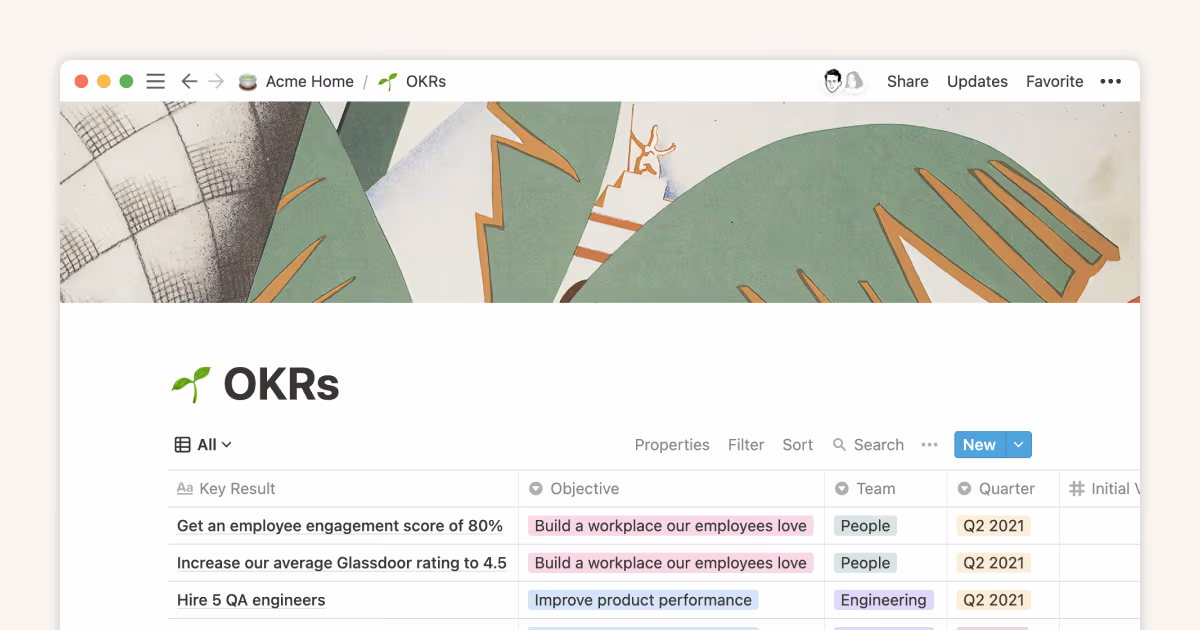
Task: Open the Filter menu
Action: 746,444
